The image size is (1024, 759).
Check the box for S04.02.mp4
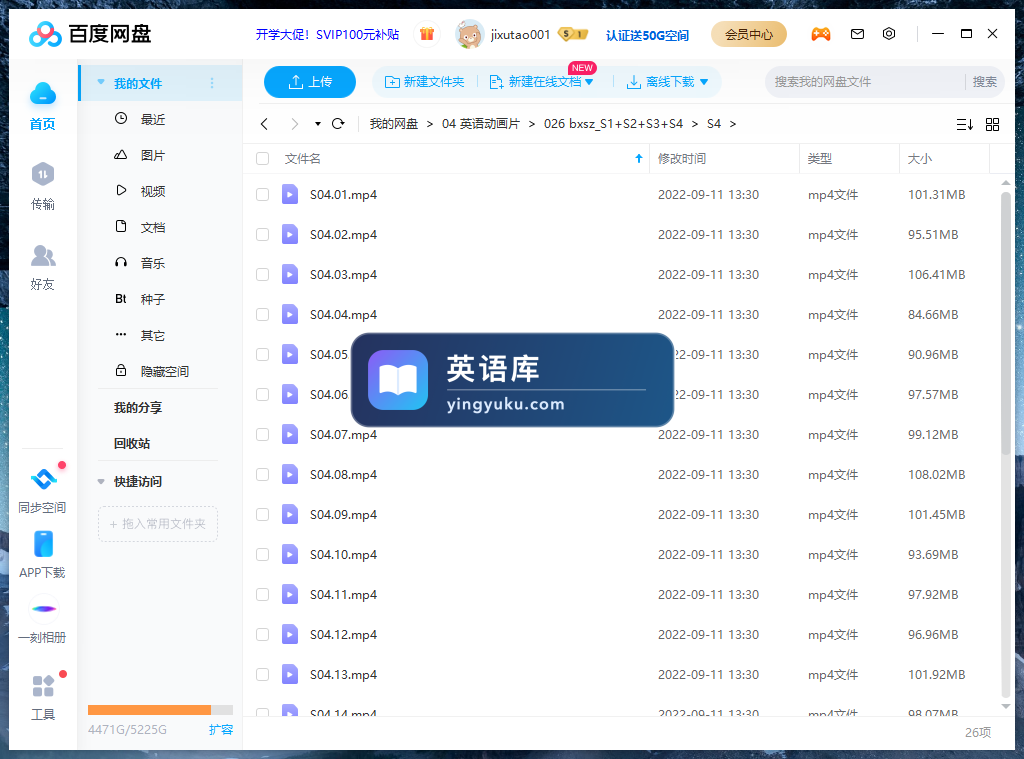263,234
